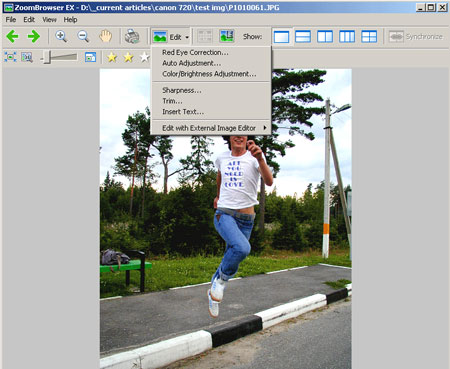Click the zoom slider handle

47,58
